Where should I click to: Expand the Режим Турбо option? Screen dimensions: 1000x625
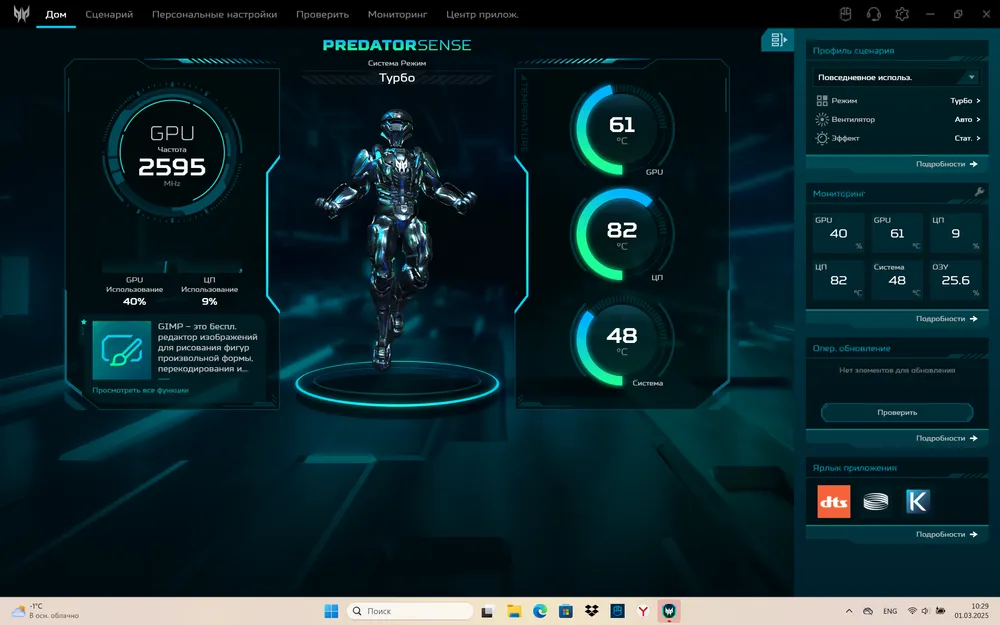click(x=964, y=101)
